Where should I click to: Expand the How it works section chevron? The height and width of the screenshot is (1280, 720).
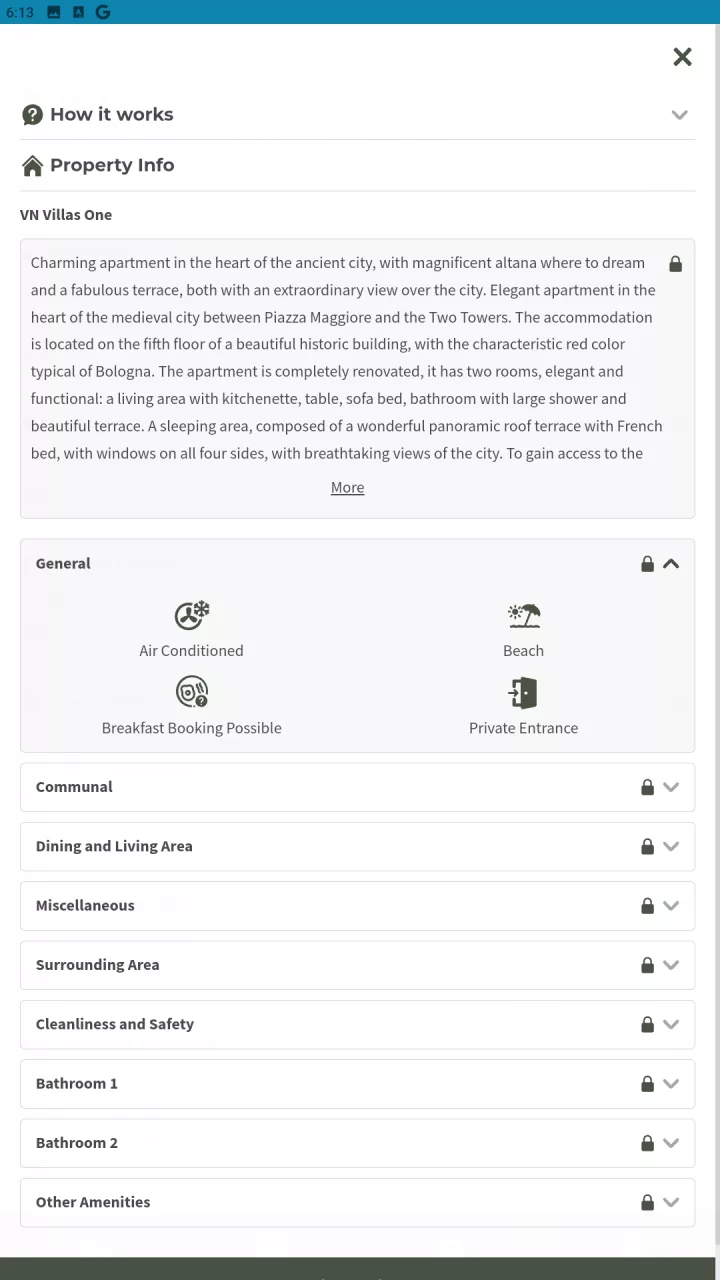tap(680, 115)
